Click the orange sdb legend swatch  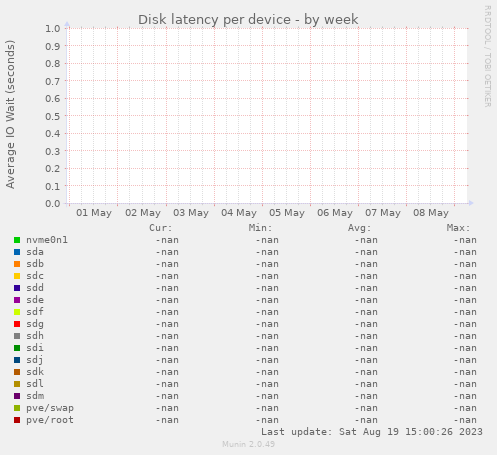tap(17, 264)
